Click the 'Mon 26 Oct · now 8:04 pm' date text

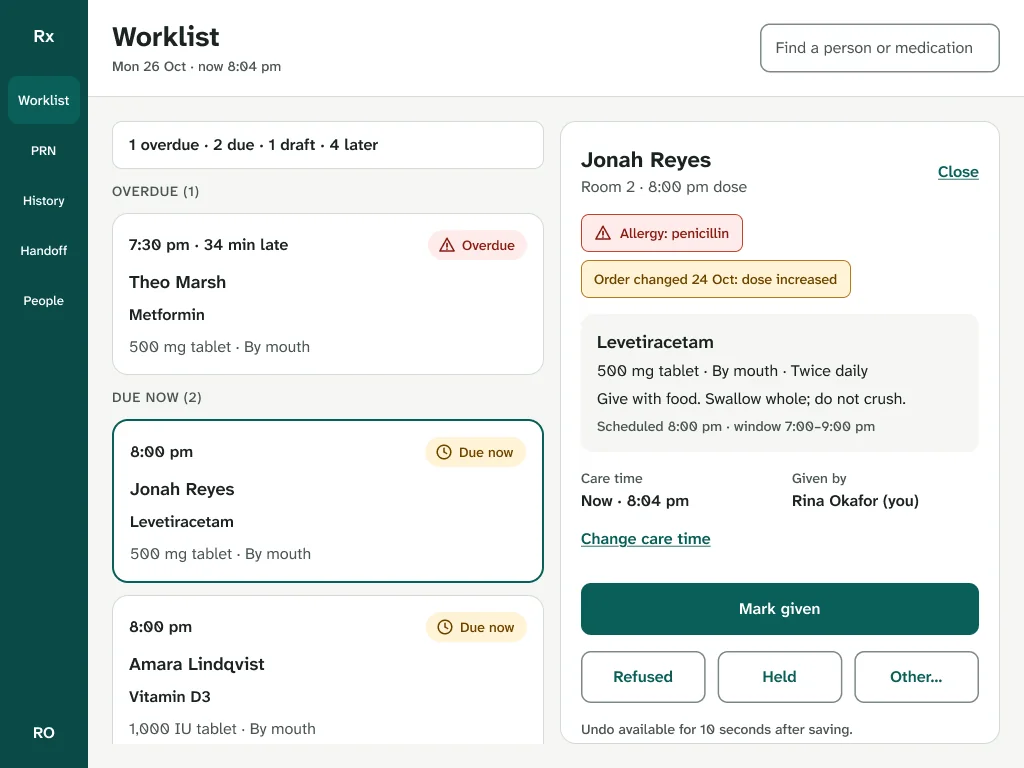(197, 67)
